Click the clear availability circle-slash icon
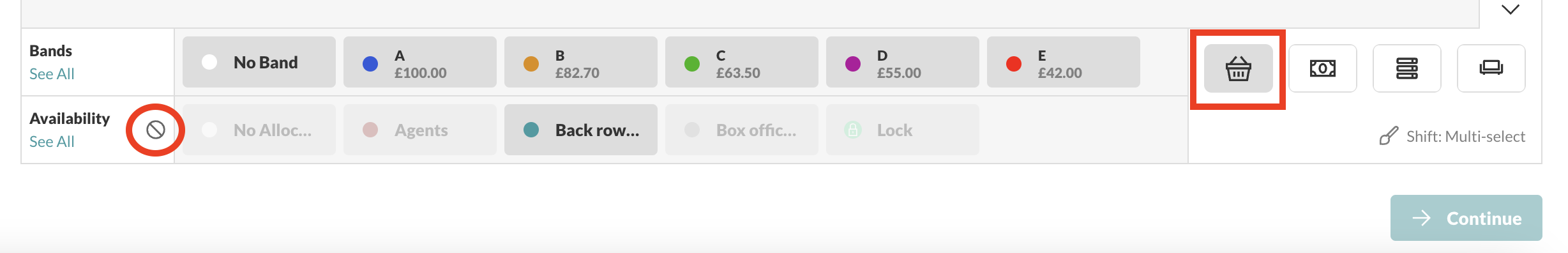The width and height of the screenshot is (1568, 253). (156, 130)
